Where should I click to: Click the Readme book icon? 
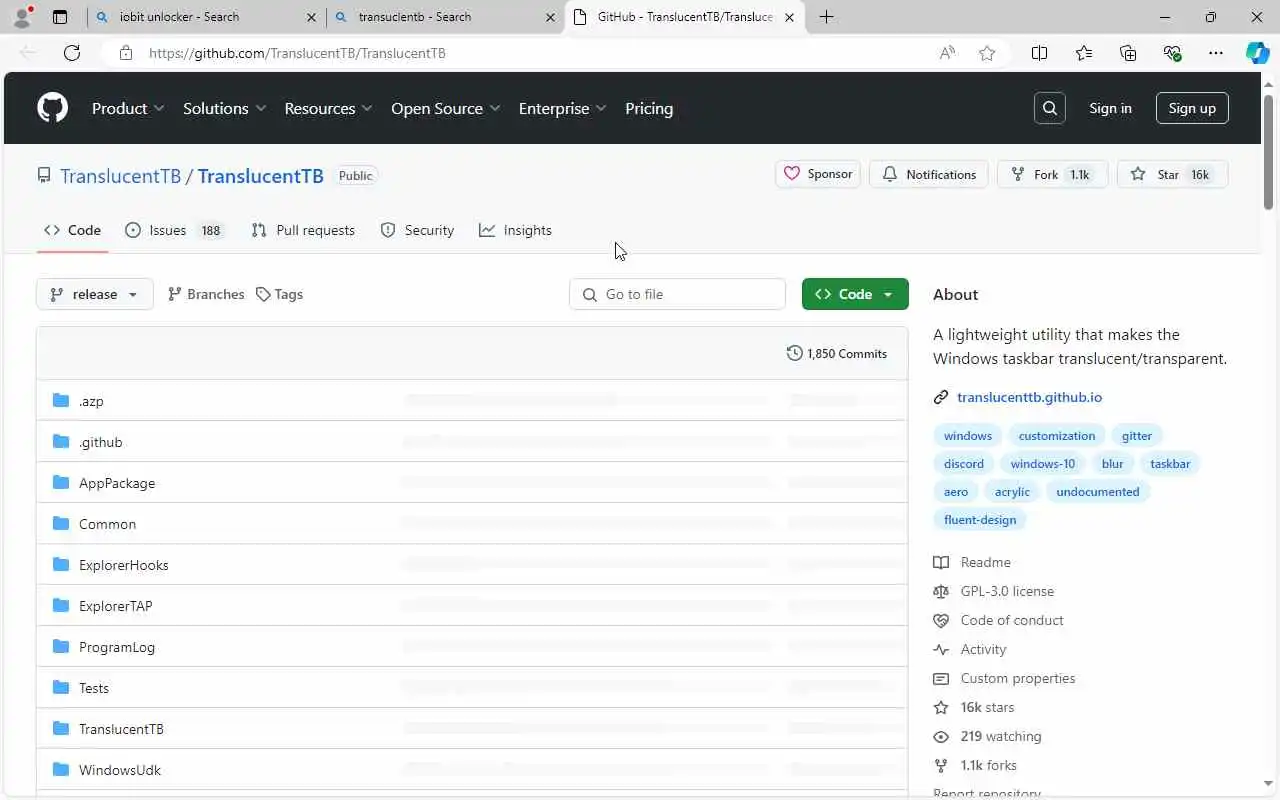coord(940,562)
